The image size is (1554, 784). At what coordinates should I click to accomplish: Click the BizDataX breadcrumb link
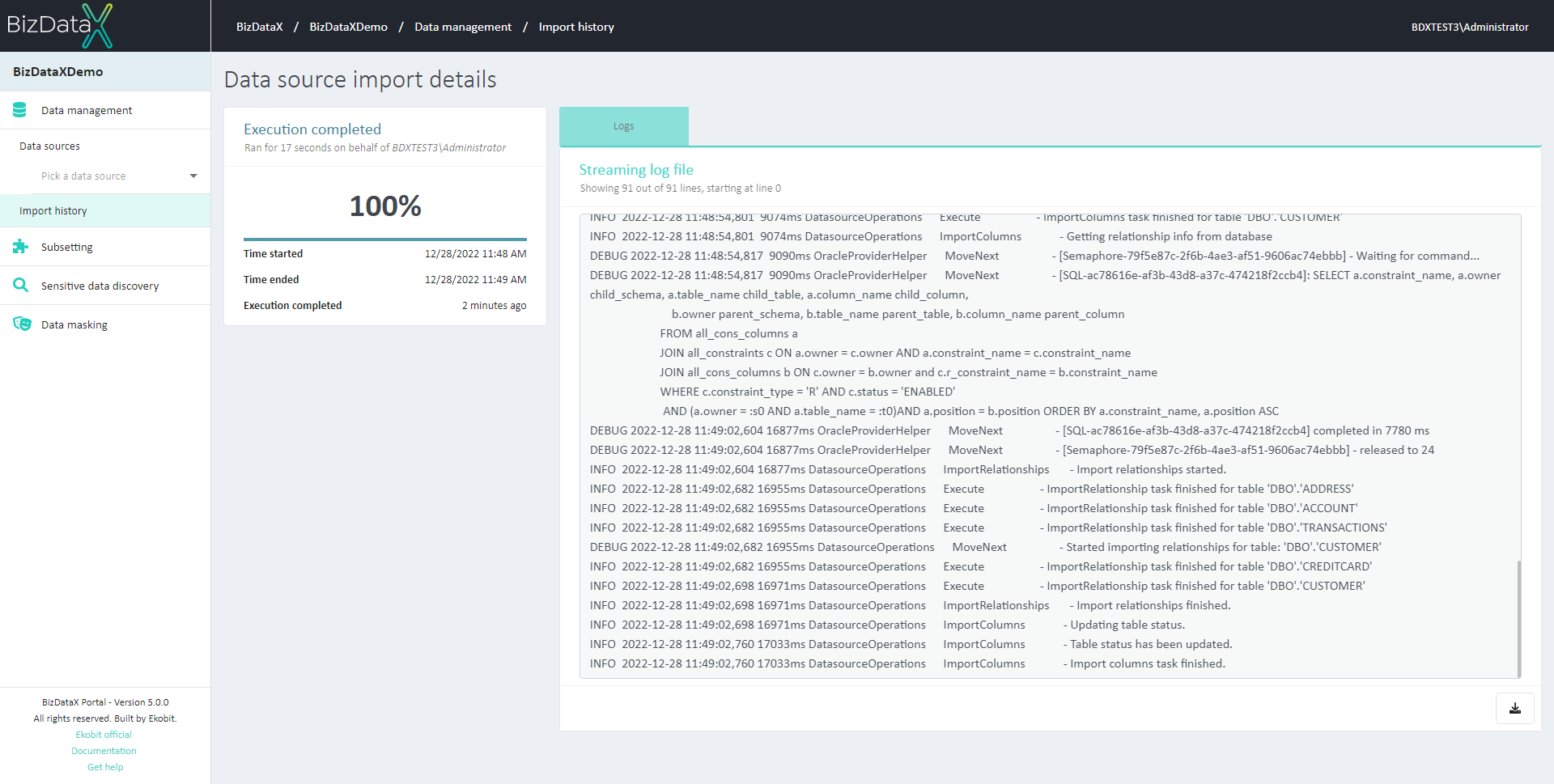[259, 27]
